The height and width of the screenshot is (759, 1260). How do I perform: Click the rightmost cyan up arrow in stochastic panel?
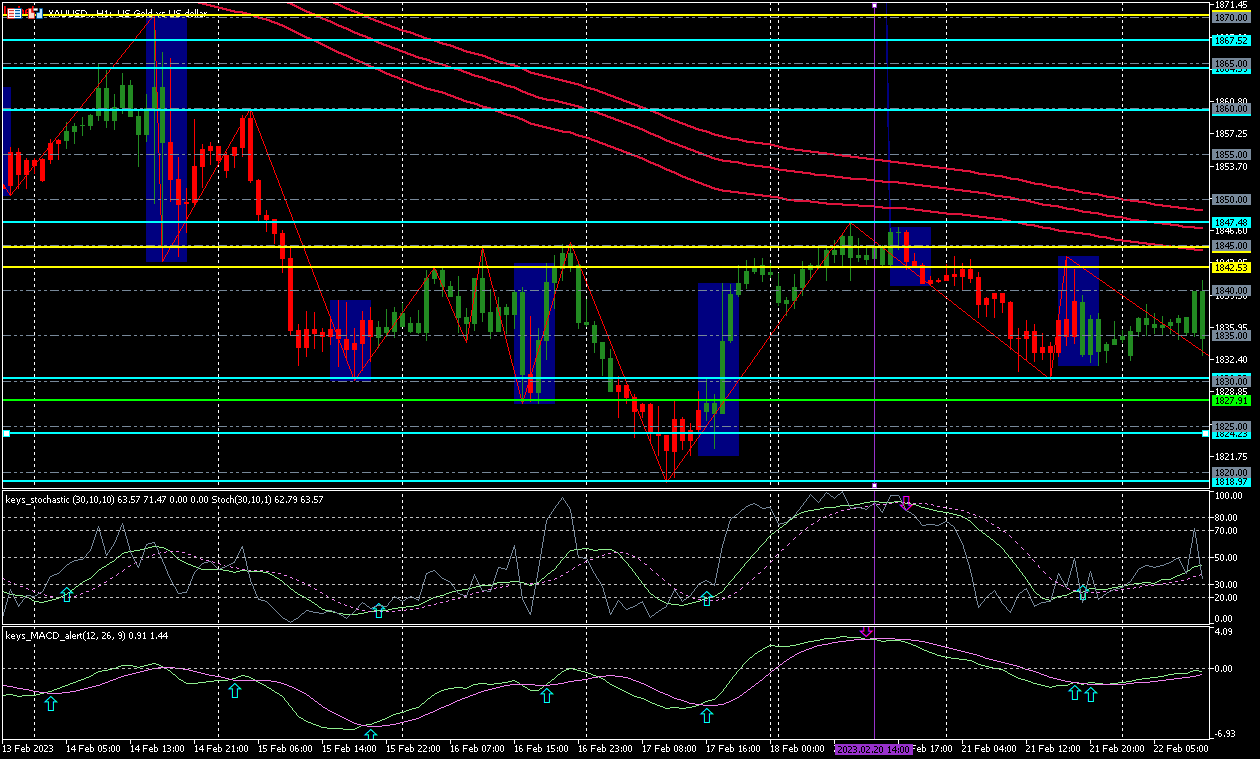pos(1082,593)
